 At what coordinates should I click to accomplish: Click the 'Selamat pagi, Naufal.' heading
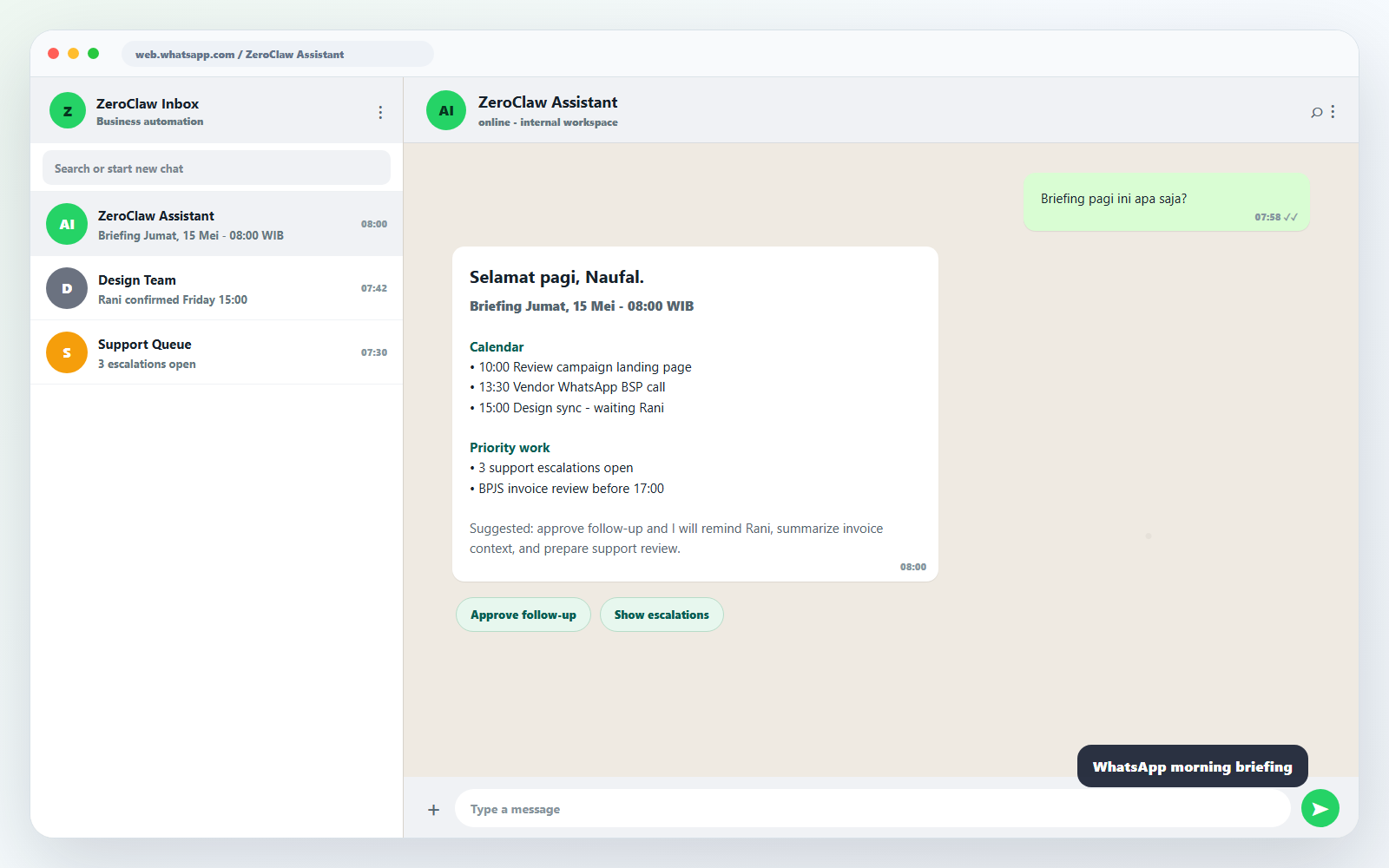coord(556,277)
